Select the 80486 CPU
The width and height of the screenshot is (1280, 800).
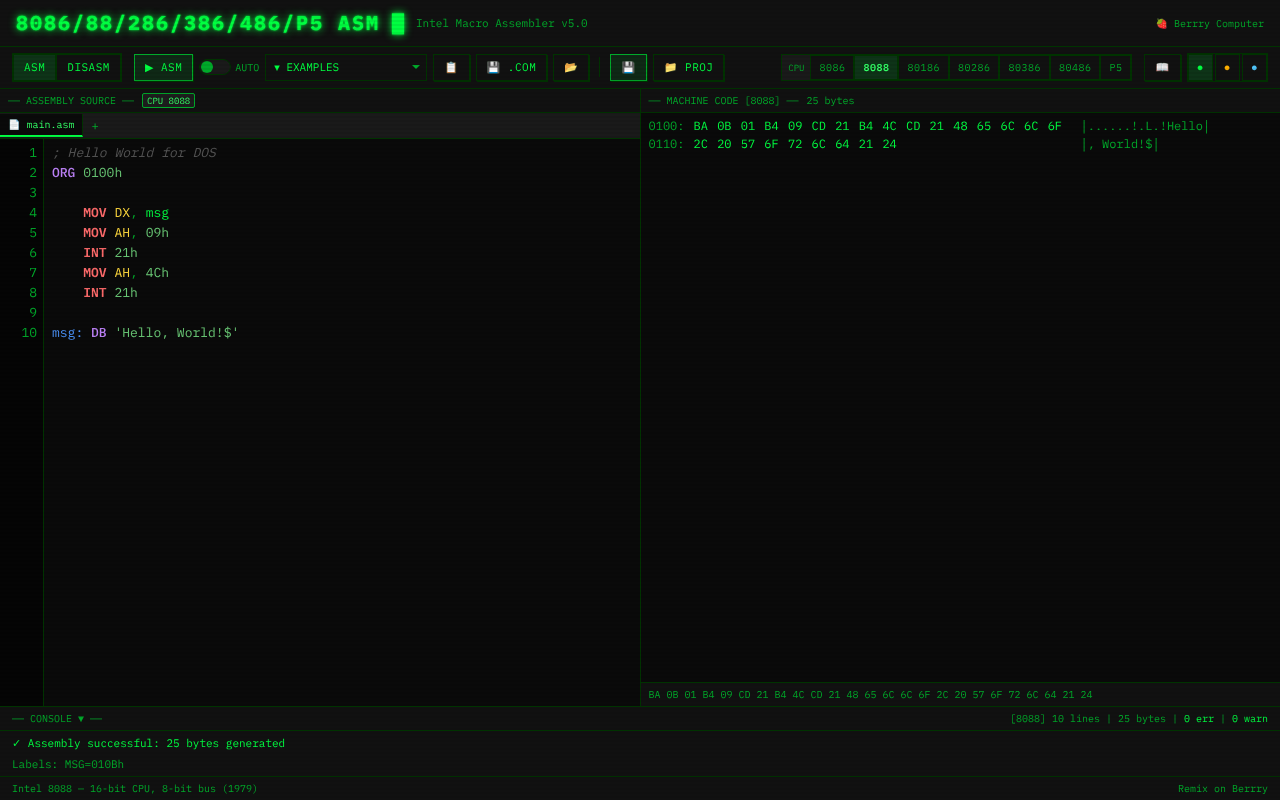point(1075,68)
